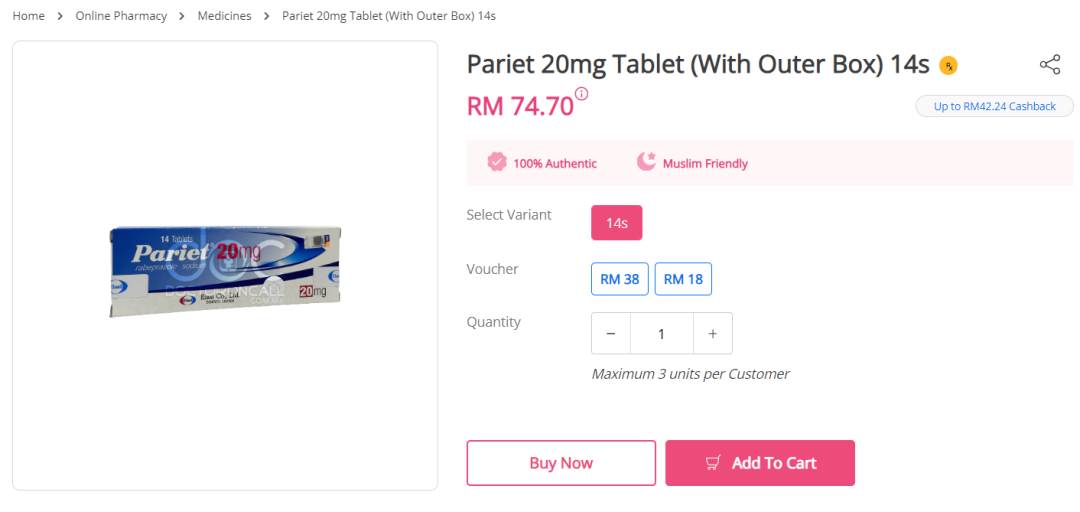Click the cart icon in Add To Cart
Image resolution: width=1080 pixels, height=512 pixels.
(714, 463)
